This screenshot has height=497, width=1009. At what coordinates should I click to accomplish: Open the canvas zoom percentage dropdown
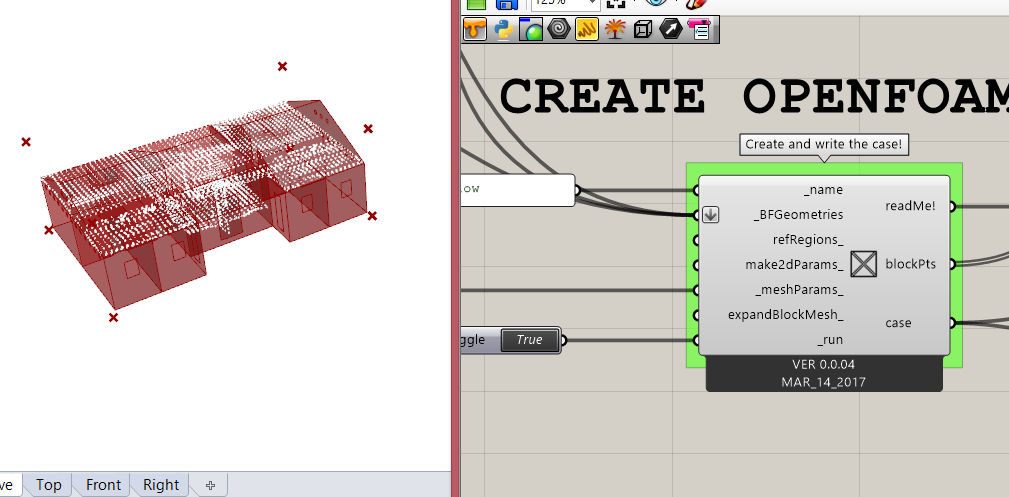[x=565, y=4]
